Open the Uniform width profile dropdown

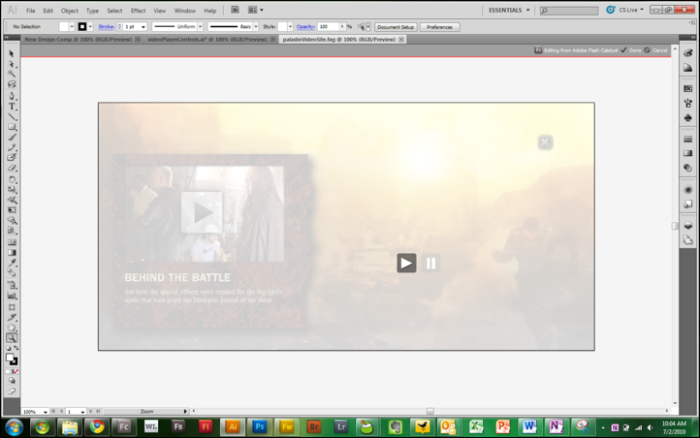(200, 27)
